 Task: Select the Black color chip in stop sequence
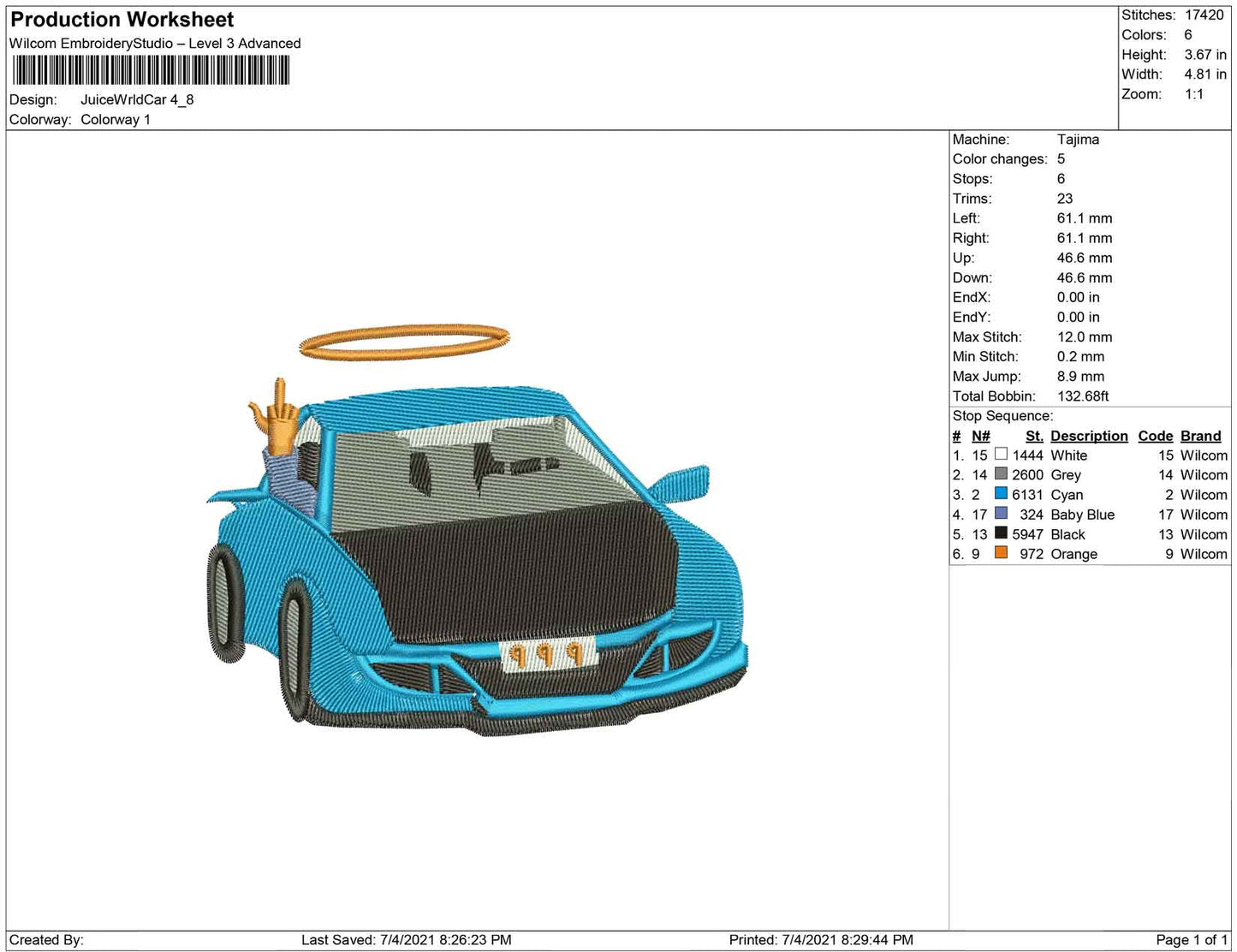point(1000,534)
